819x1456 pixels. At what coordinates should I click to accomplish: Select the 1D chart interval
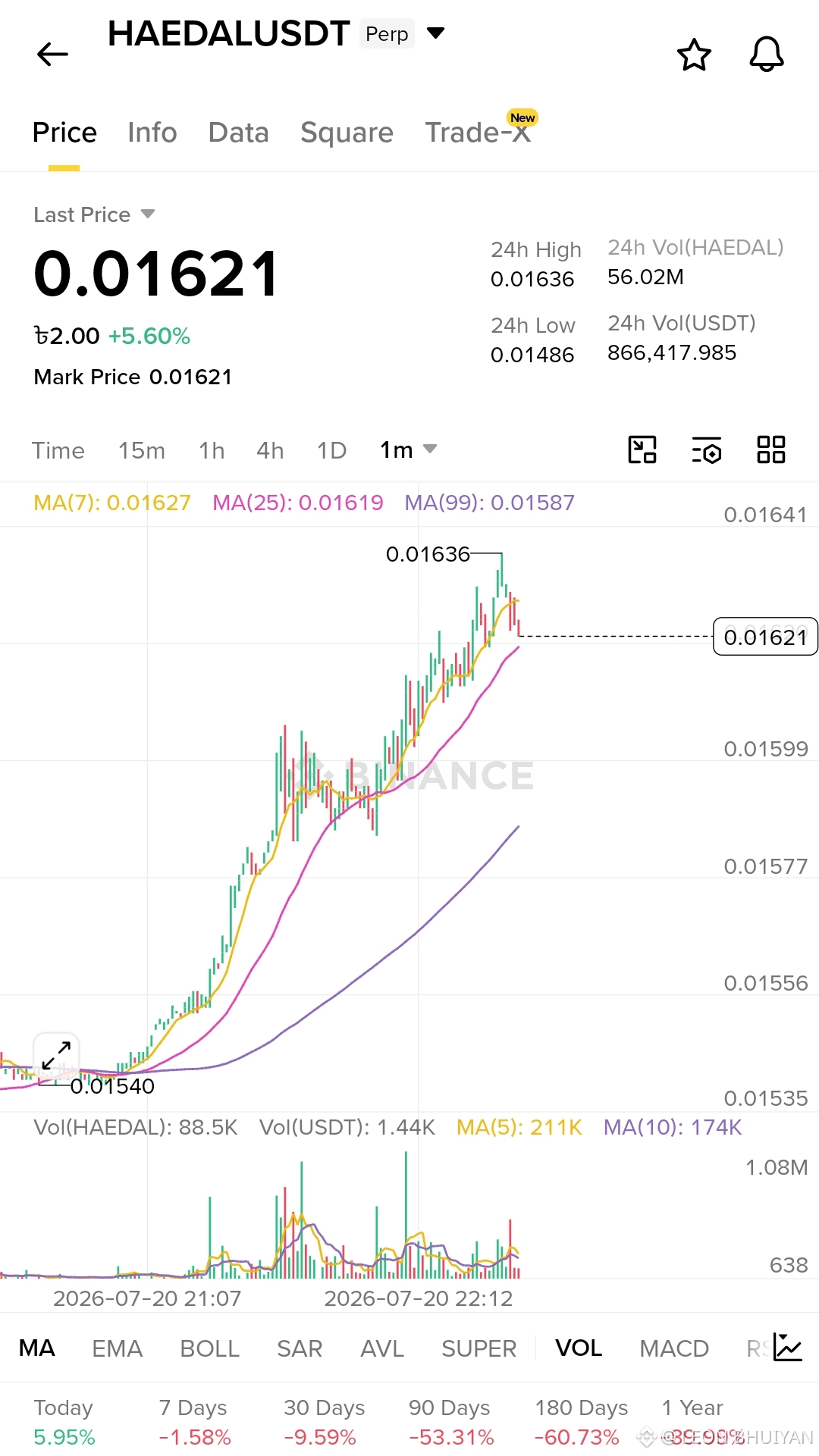pos(331,450)
